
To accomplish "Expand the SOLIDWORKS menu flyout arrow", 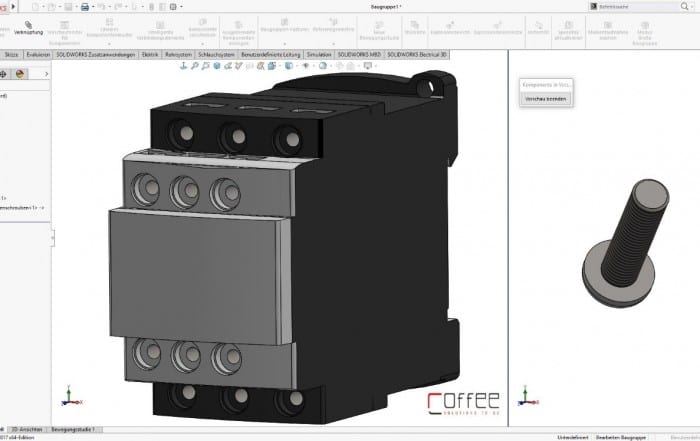I will (13, 6).
